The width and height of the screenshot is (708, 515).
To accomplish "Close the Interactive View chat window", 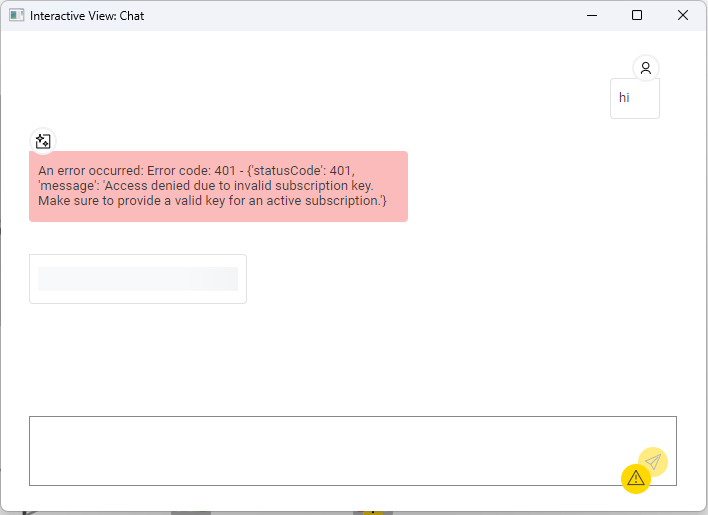I will pos(683,16).
